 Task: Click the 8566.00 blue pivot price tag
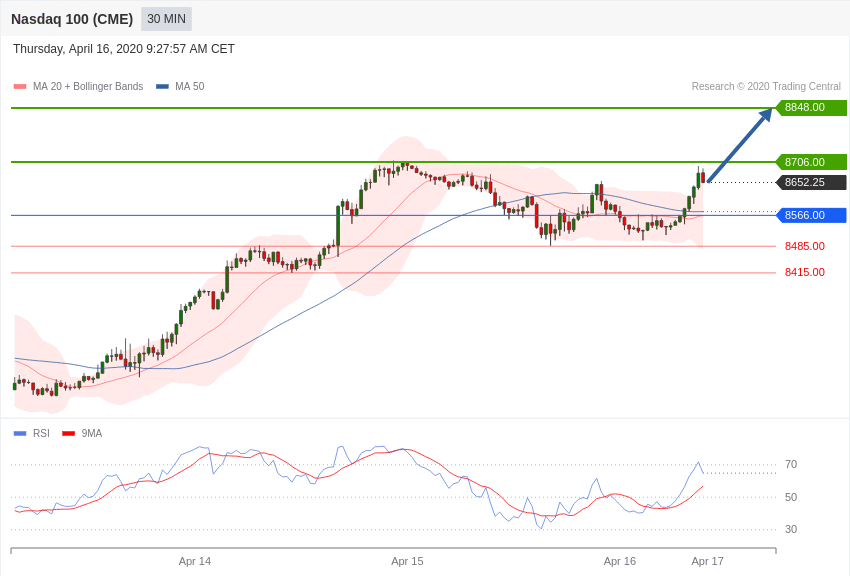point(811,215)
